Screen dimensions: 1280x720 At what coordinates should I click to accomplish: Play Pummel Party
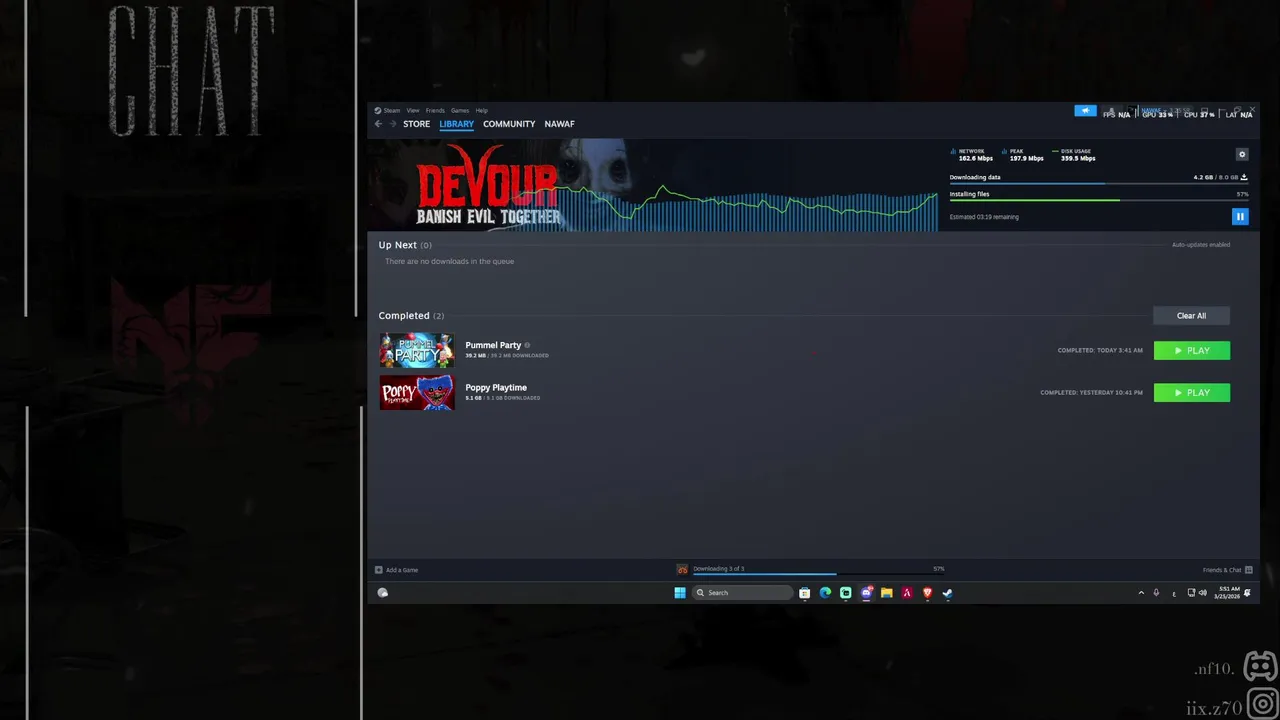click(x=1192, y=350)
